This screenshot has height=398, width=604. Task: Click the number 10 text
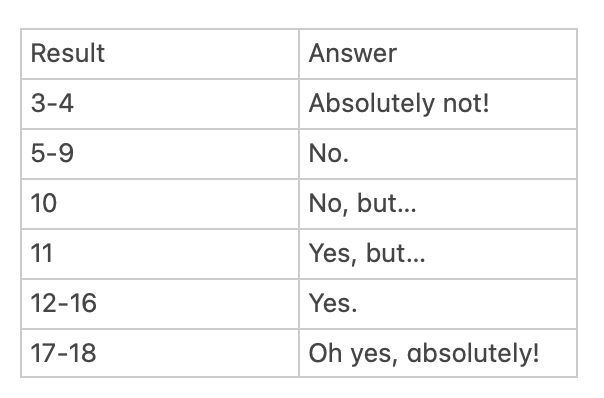[44, 203]
